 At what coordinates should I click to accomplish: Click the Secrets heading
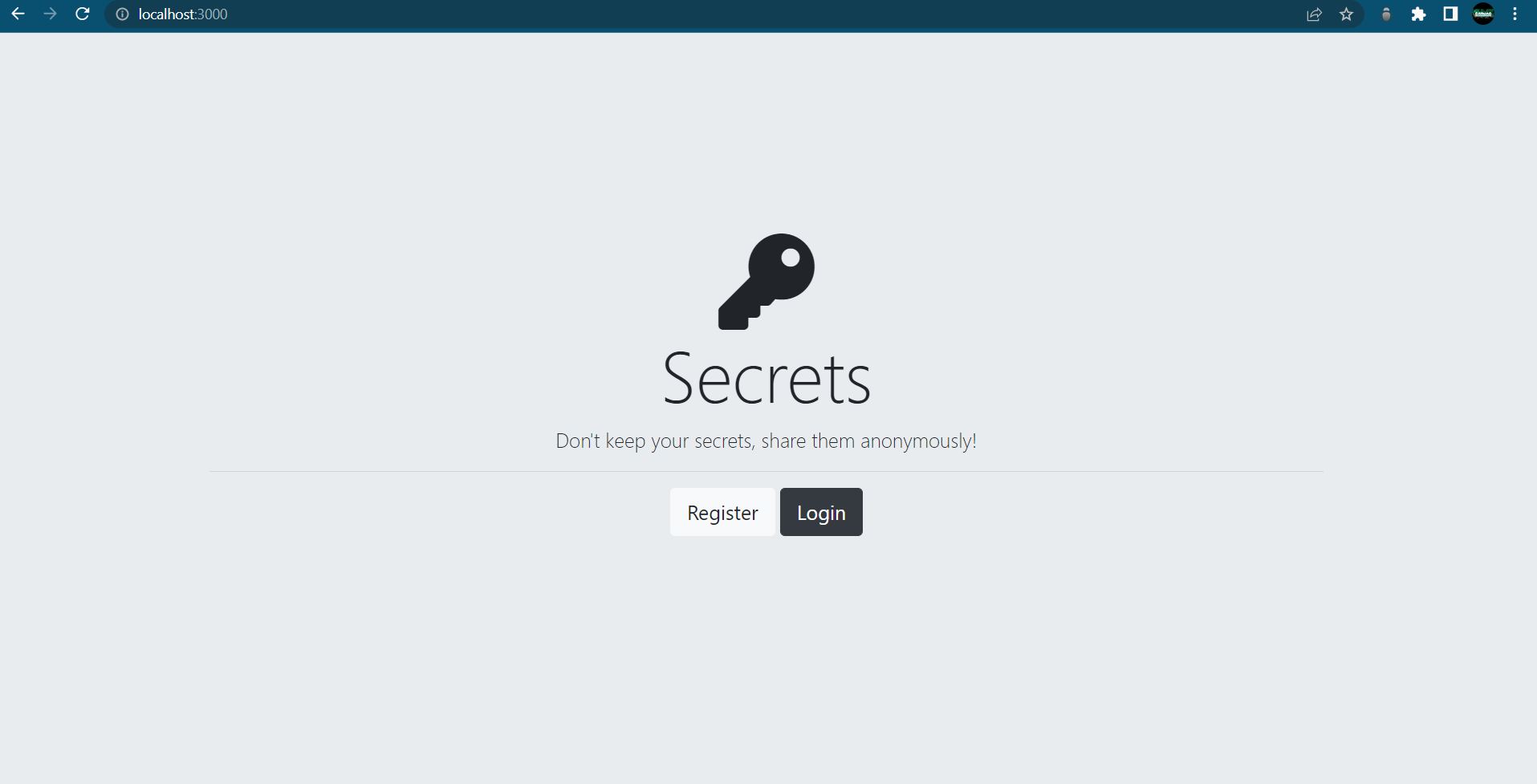766,379
